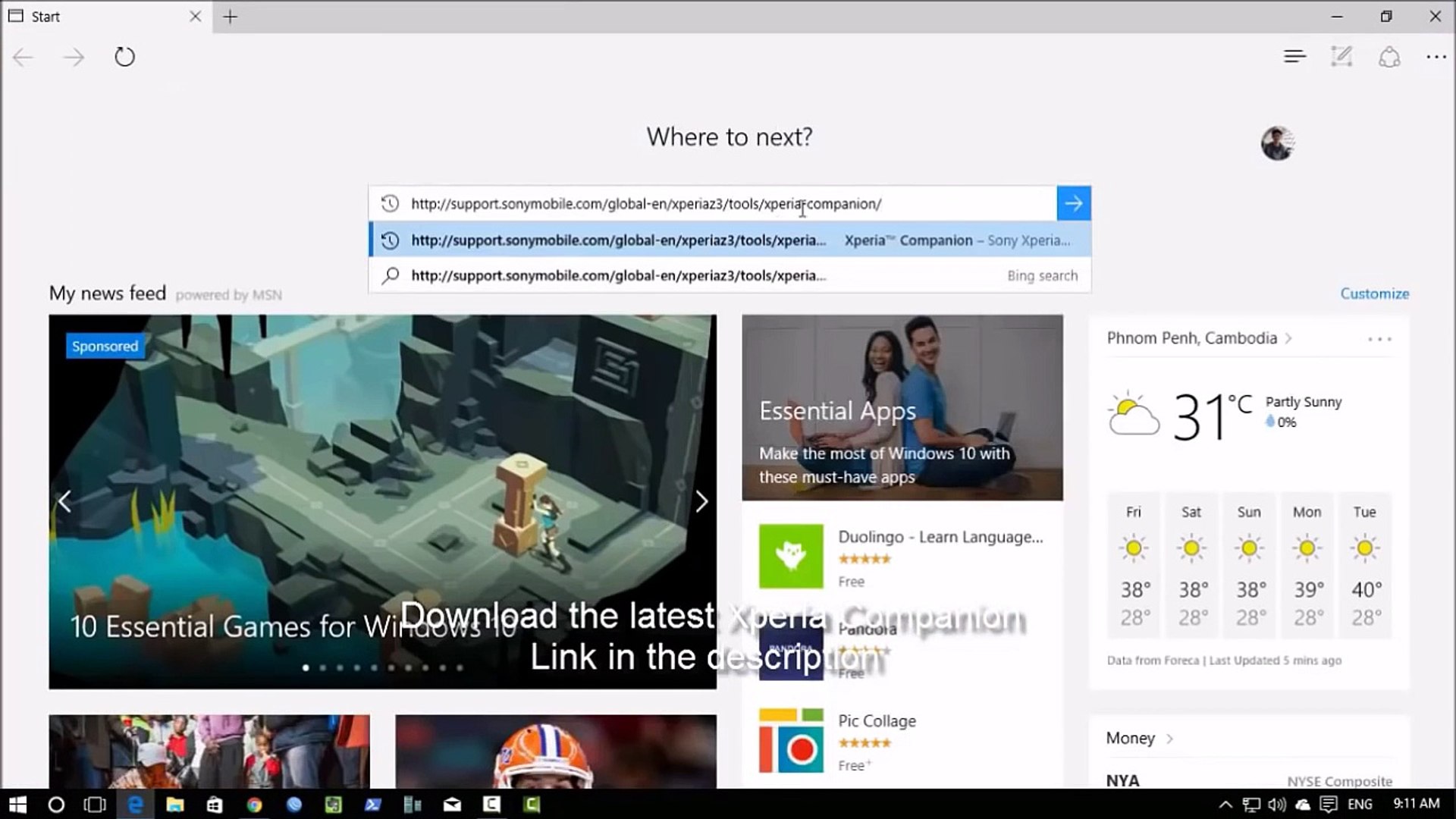Click the Customize link

[x=1374, y=293]
